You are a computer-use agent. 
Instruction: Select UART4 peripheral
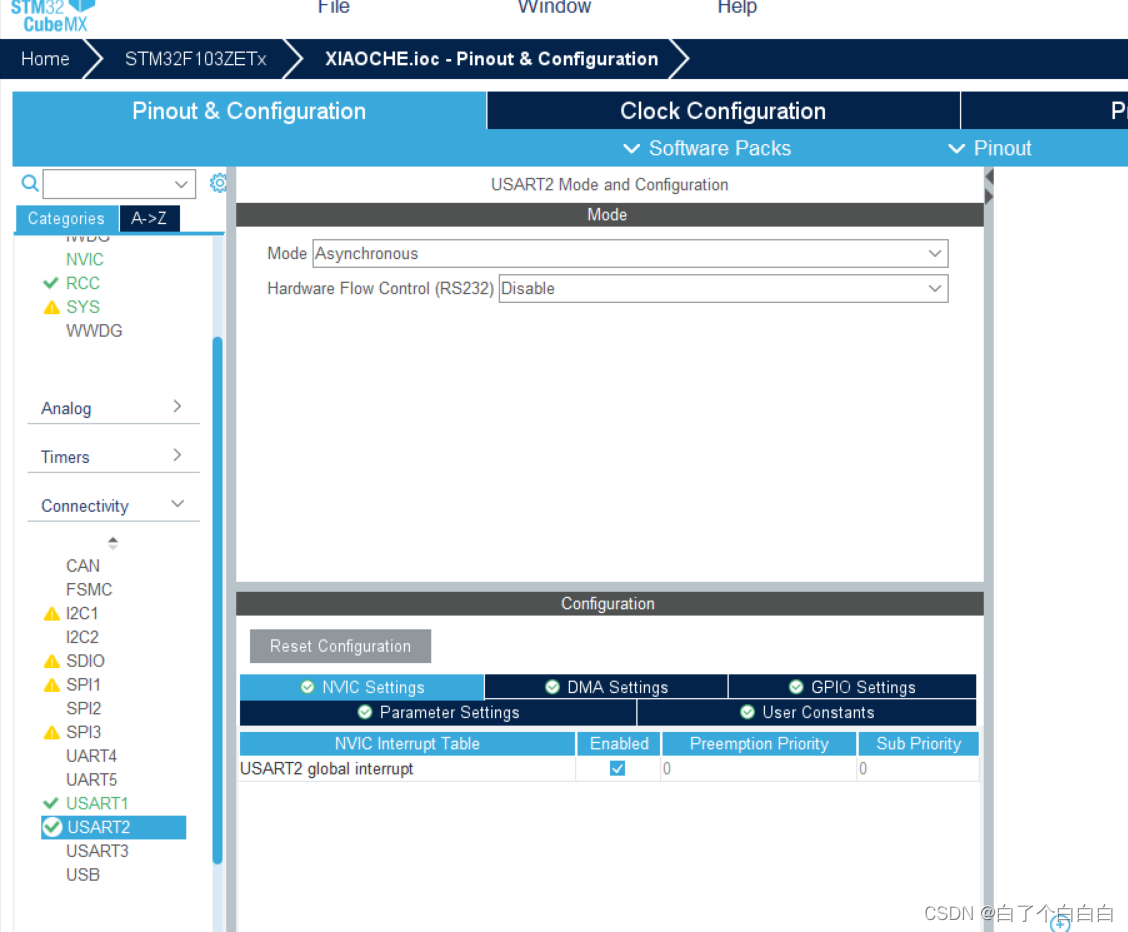pyautogui.click(x=91, y=756)
